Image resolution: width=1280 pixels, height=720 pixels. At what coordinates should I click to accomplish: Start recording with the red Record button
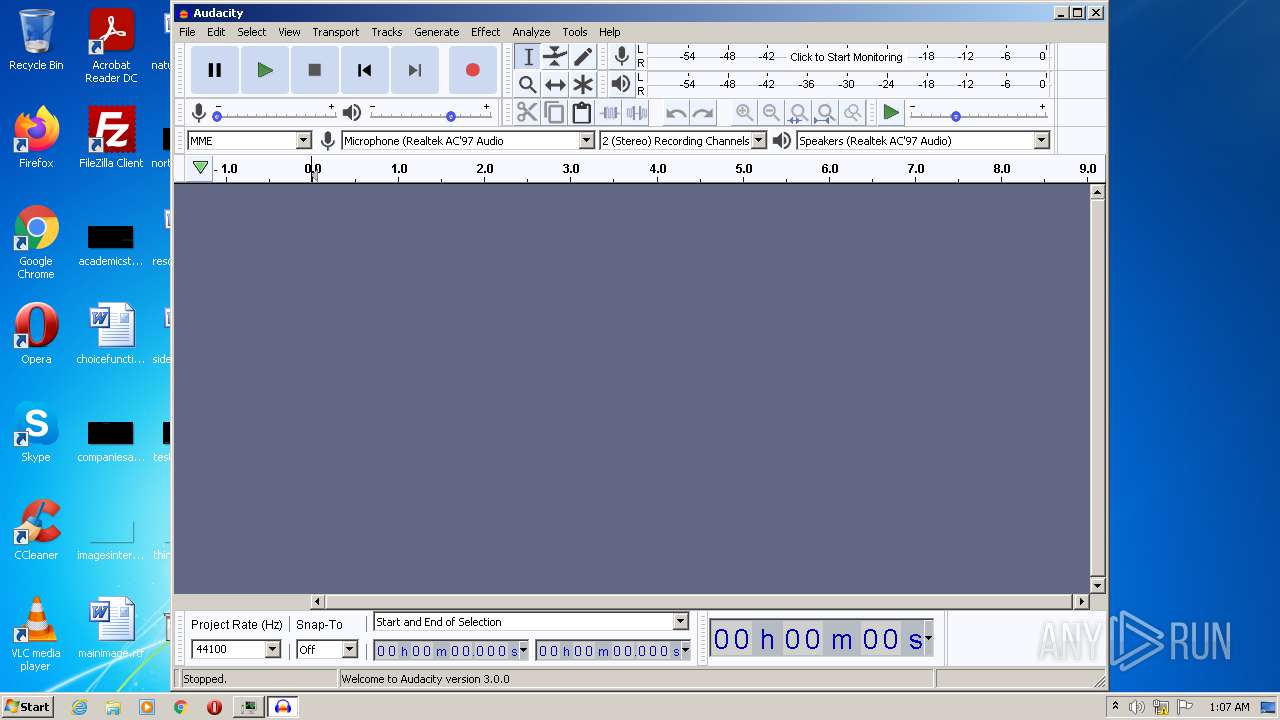[472, 70]
